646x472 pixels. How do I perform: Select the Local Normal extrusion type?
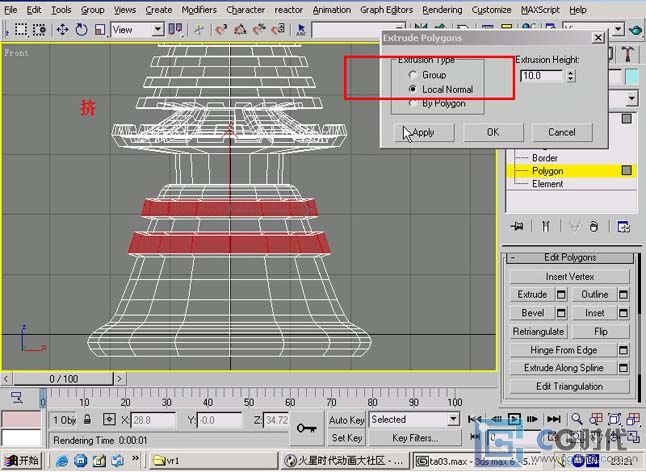pyautogui.click(x=412, y=89)
